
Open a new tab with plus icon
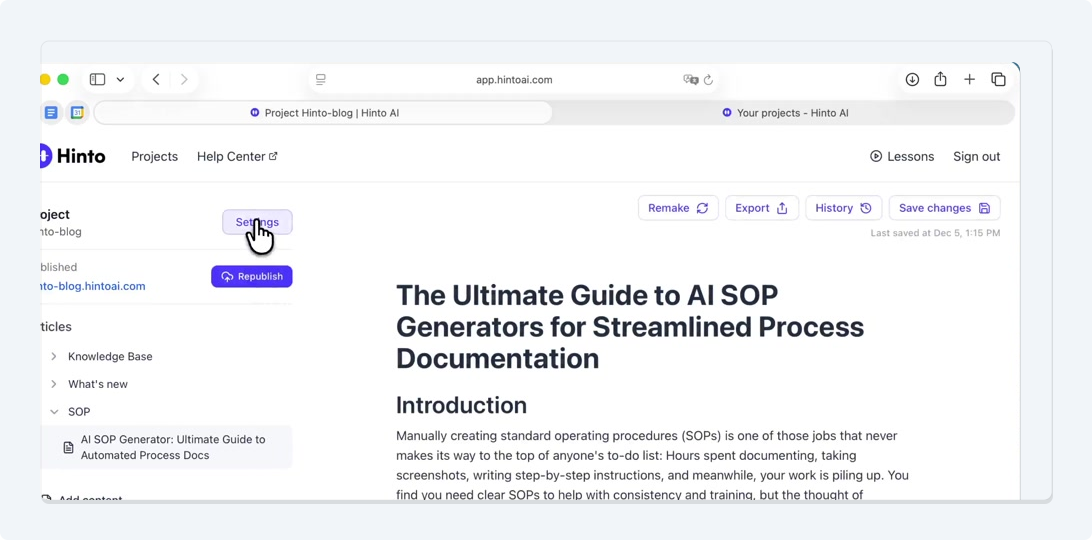969,80
